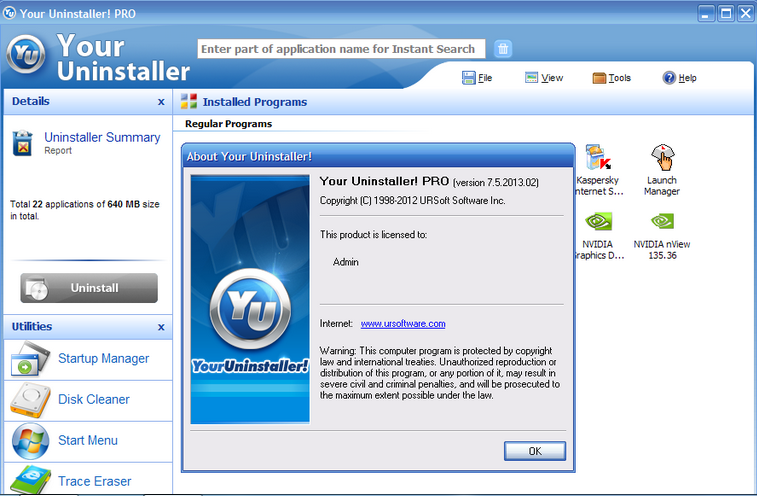The width and height of the screenshot is (757, 496).
Task: Click the Installed Programs colored squares icon
Action: 189,101
